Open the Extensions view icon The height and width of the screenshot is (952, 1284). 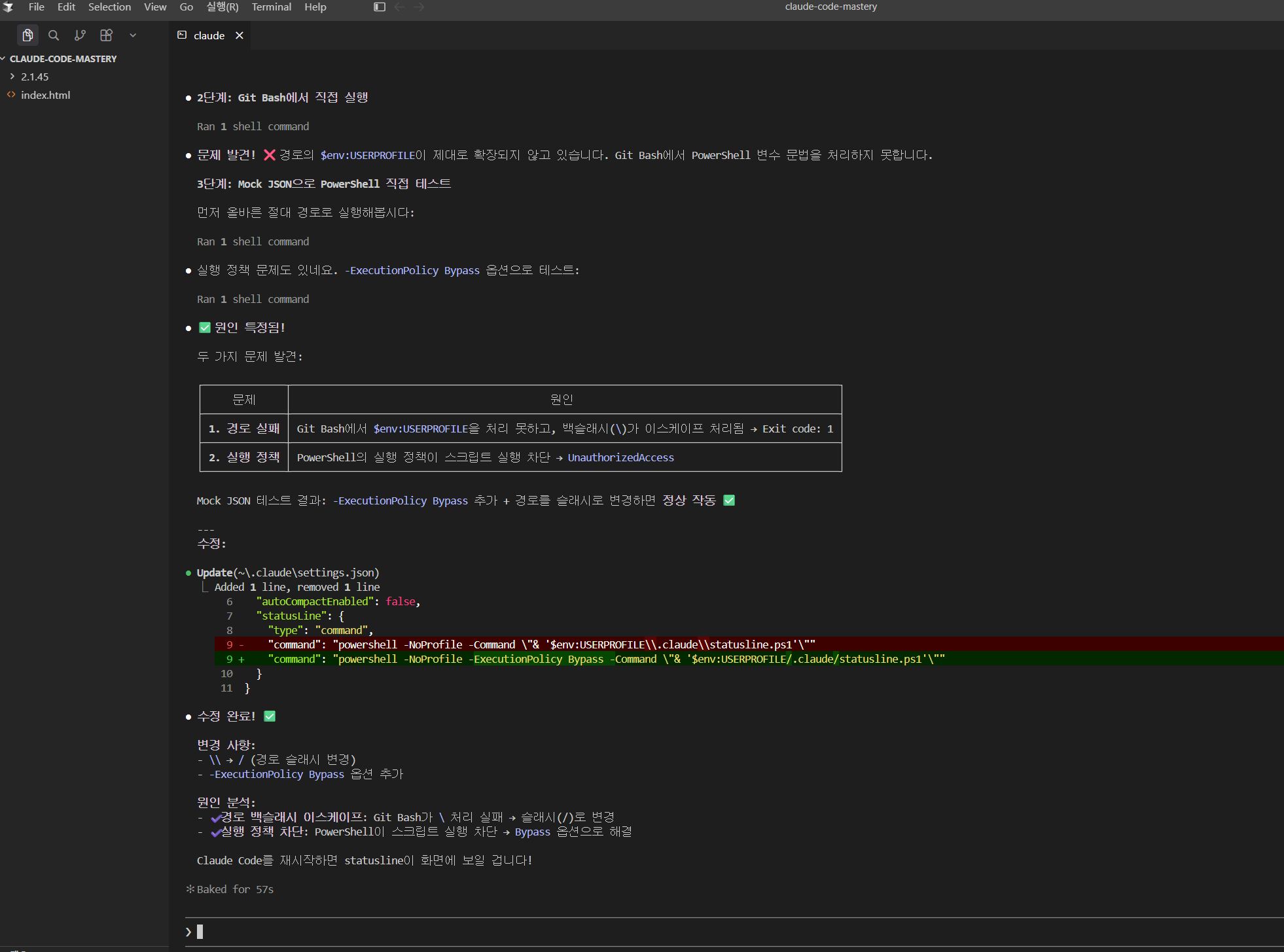(x=106, y=35)
